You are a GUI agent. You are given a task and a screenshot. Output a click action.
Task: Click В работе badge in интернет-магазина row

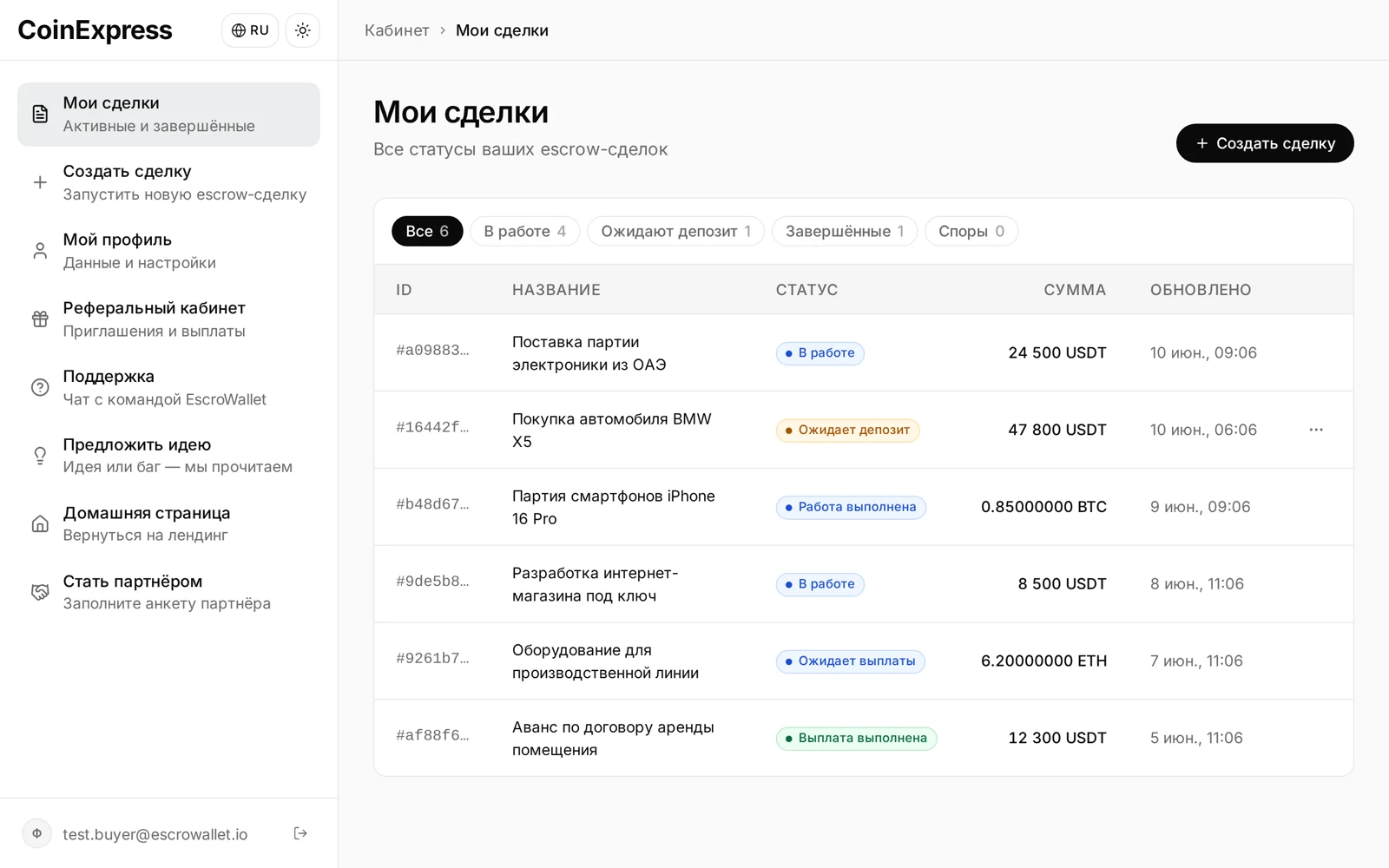click(820, 584)
